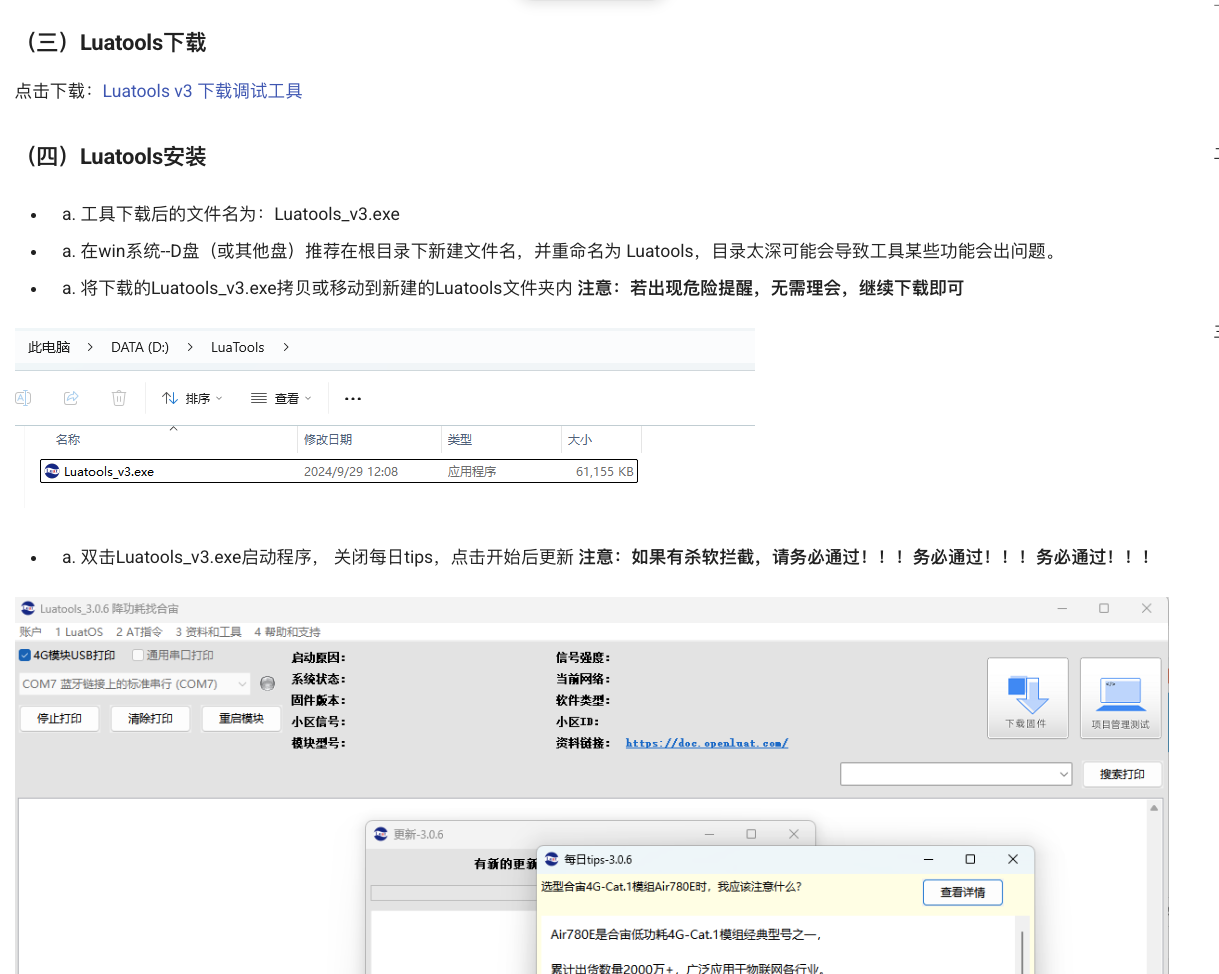1219x974 pixels.
Task: Click the 每日tips dialog logo icon
Action: 552,859
